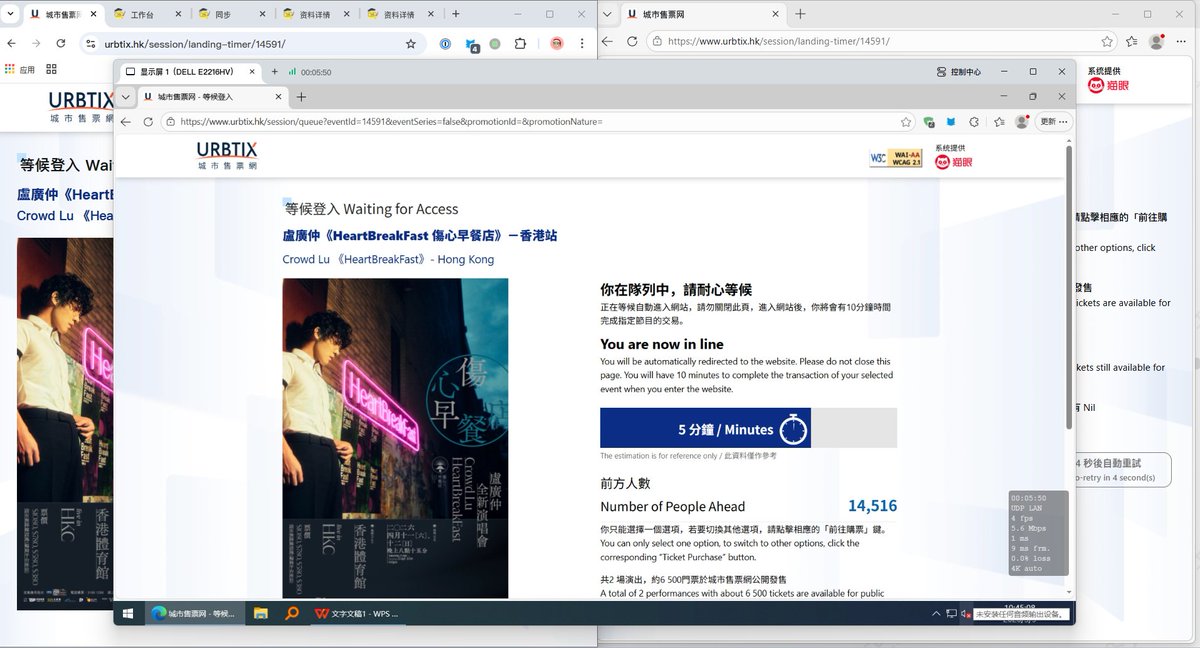
Task: Close the 工作台 tab in Chrome
Action: click(x=179, y=14)
